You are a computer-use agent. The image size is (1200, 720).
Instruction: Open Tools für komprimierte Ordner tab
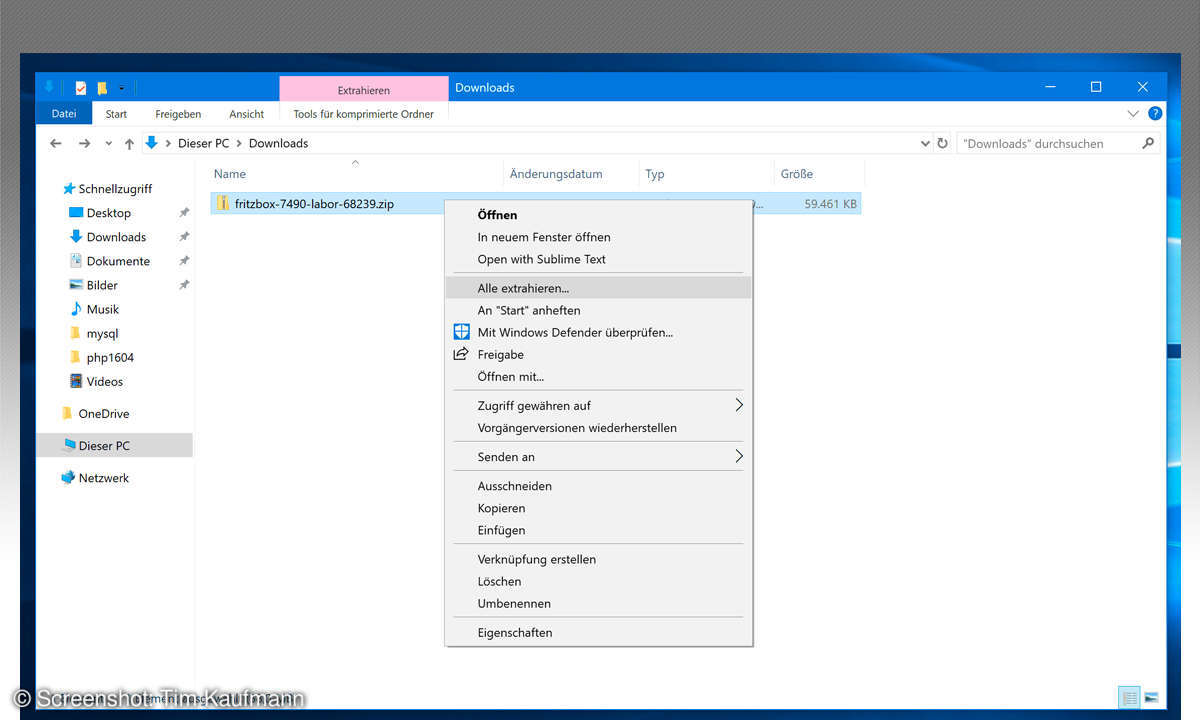coord(364,114)
